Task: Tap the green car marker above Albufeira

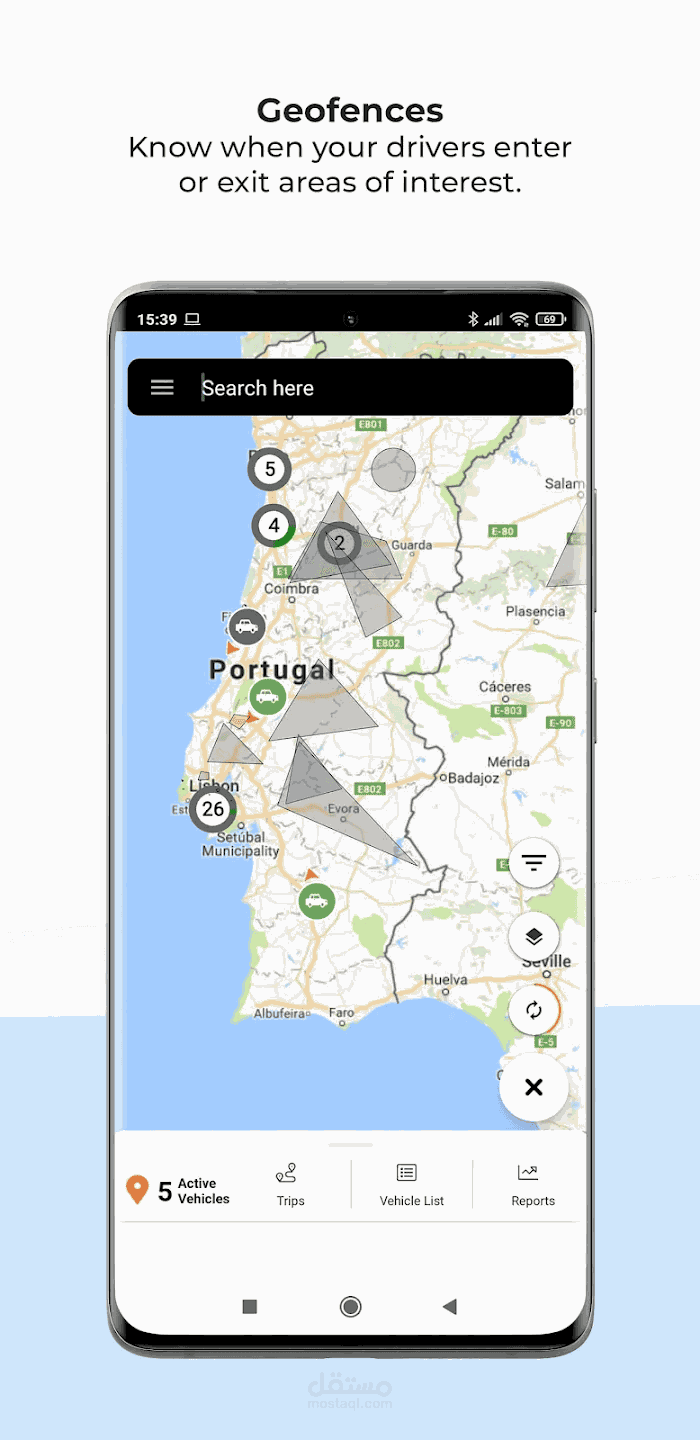Action: click(x=316, y=901)
